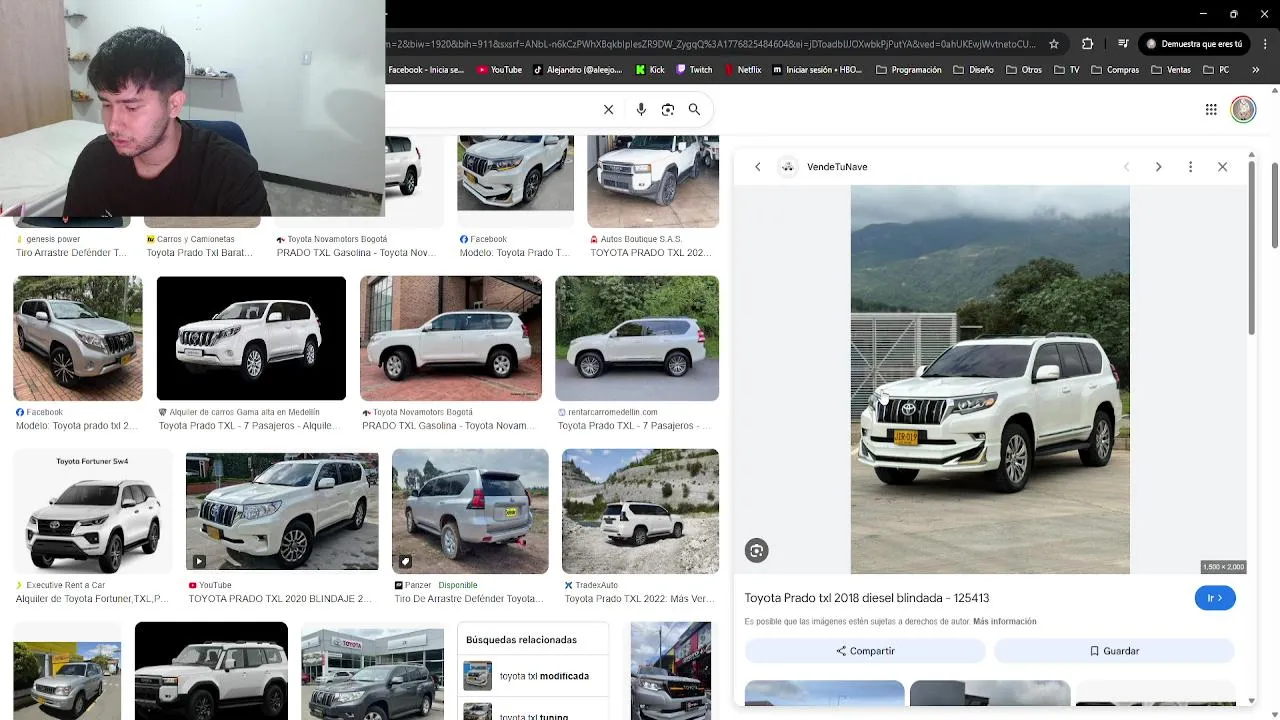Click the 'Autos Boutique S.A.S.' source label

(x=641, y=239)
